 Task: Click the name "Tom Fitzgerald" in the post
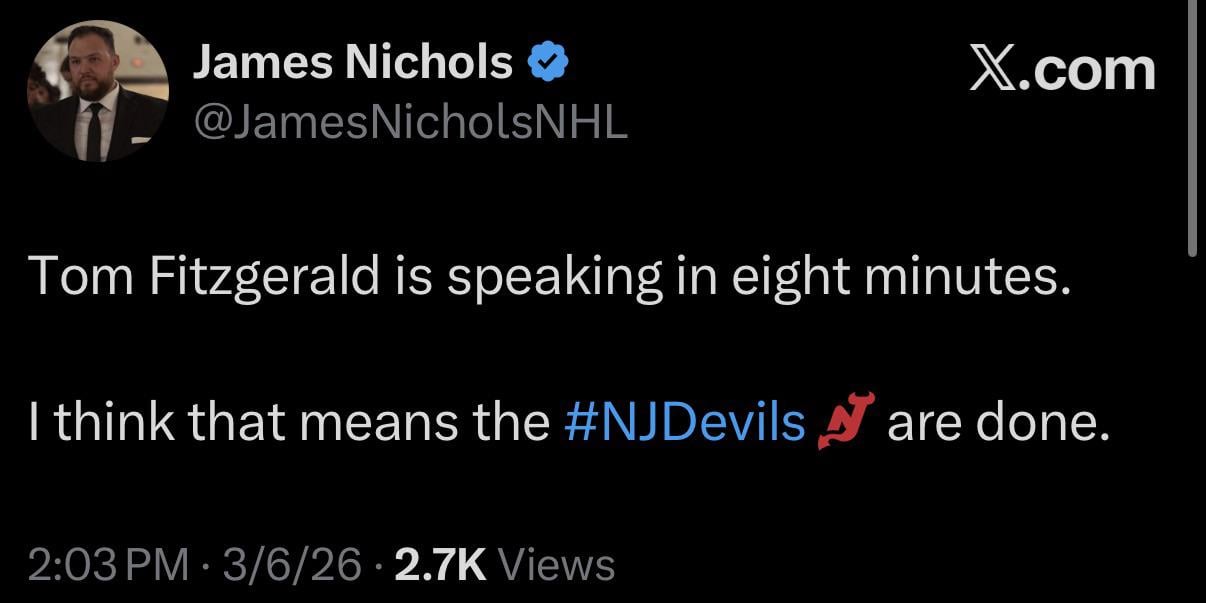tap(204, 276)
